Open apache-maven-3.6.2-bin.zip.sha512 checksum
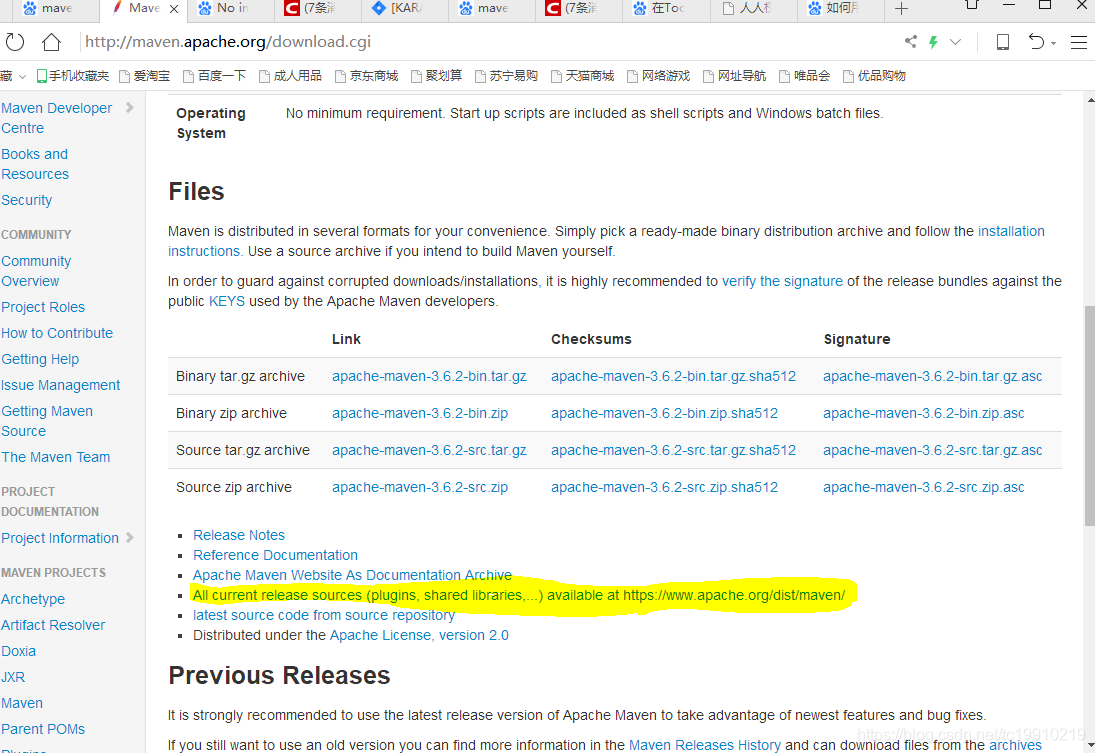1095x753 pixels. 664,414
